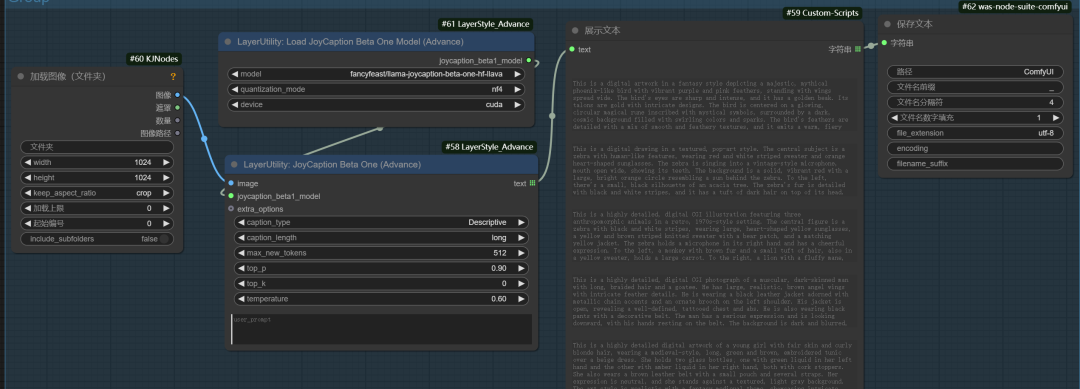Decrease height with its left arrow
1080x389 pixels.
28,178
